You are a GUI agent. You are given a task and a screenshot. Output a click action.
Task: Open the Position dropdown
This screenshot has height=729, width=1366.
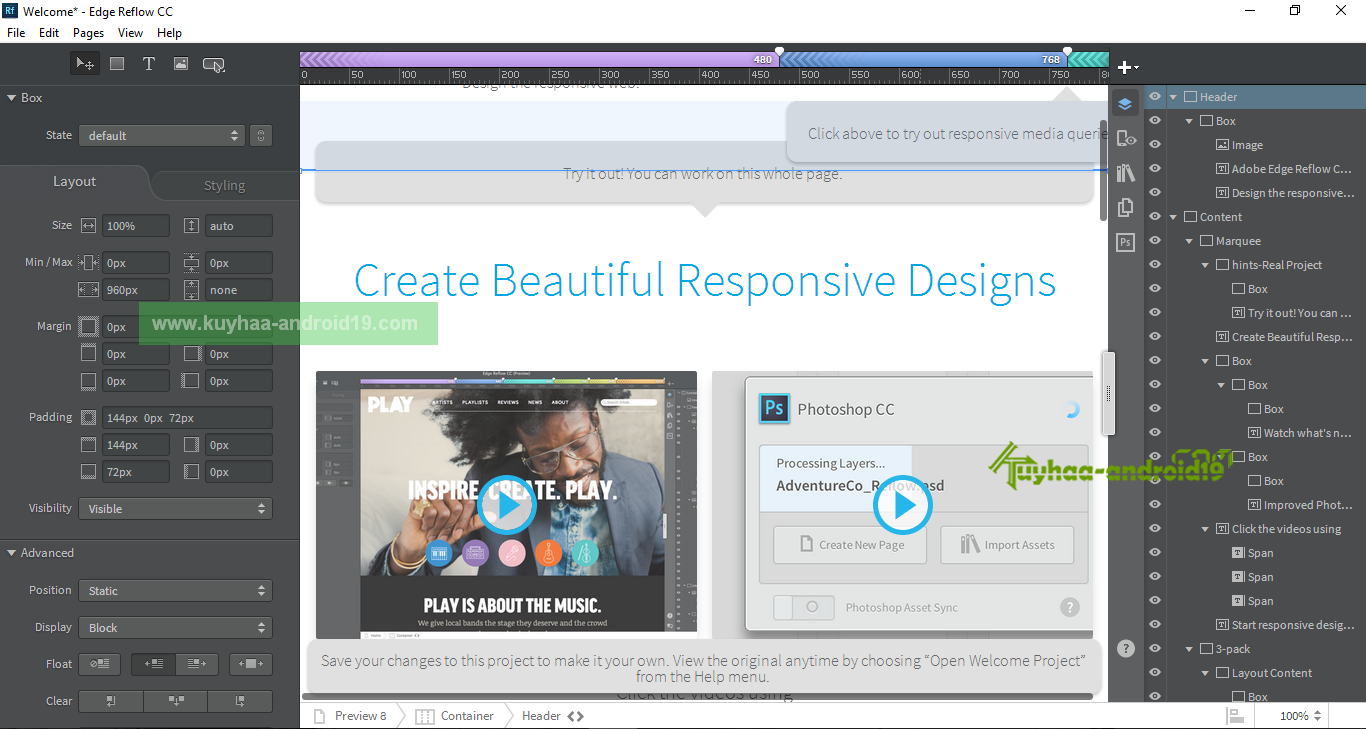point(176,590)
